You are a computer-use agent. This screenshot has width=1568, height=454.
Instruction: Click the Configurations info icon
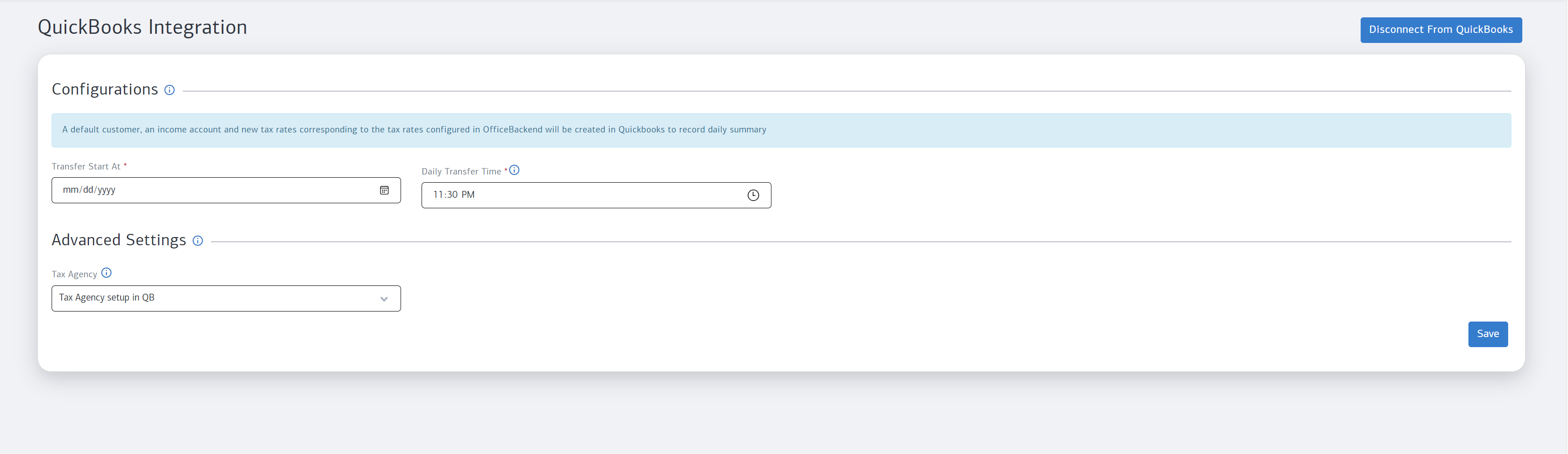click(169, 90)
